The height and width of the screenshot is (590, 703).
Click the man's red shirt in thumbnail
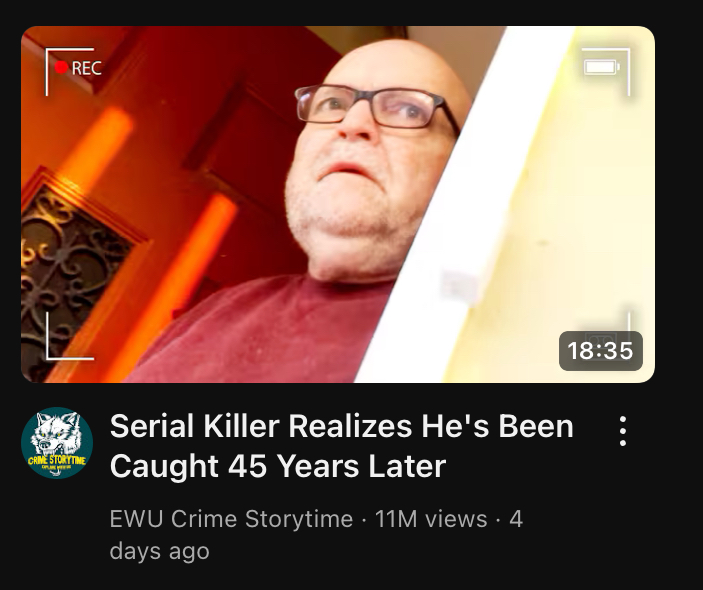(x=259, y=330)
